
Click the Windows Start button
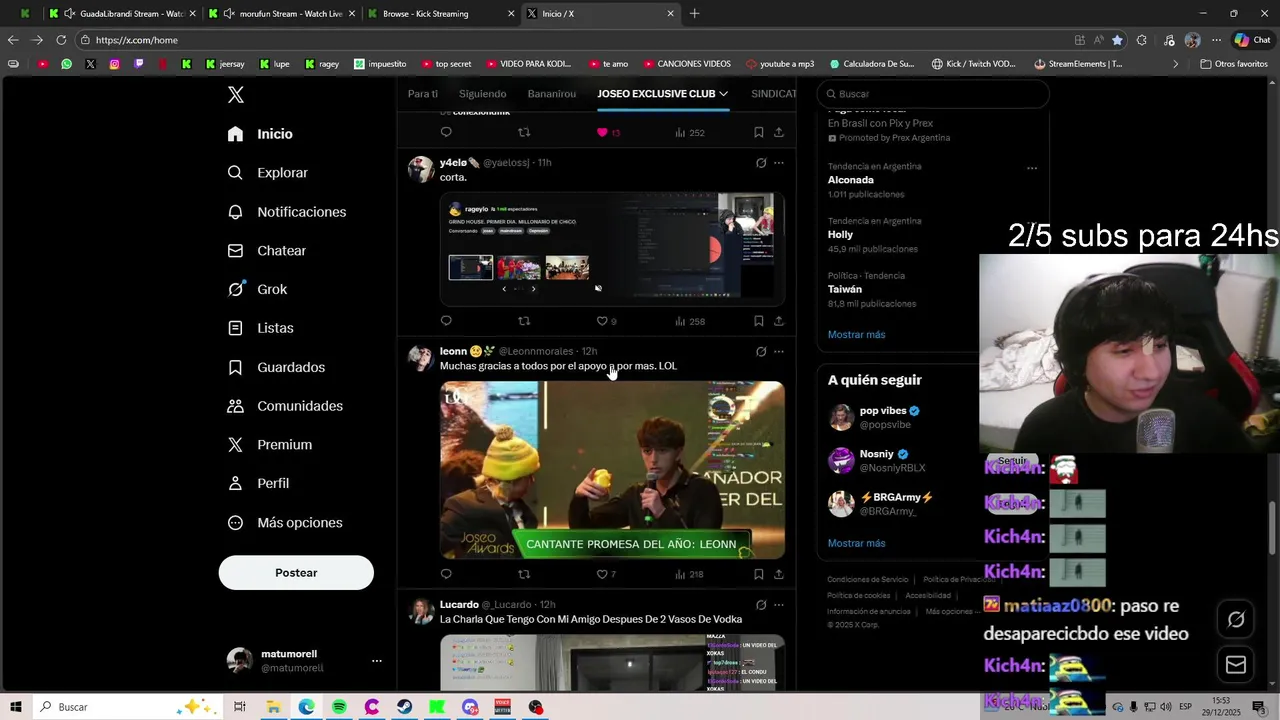pyautogui.click(x=16, y=707)
